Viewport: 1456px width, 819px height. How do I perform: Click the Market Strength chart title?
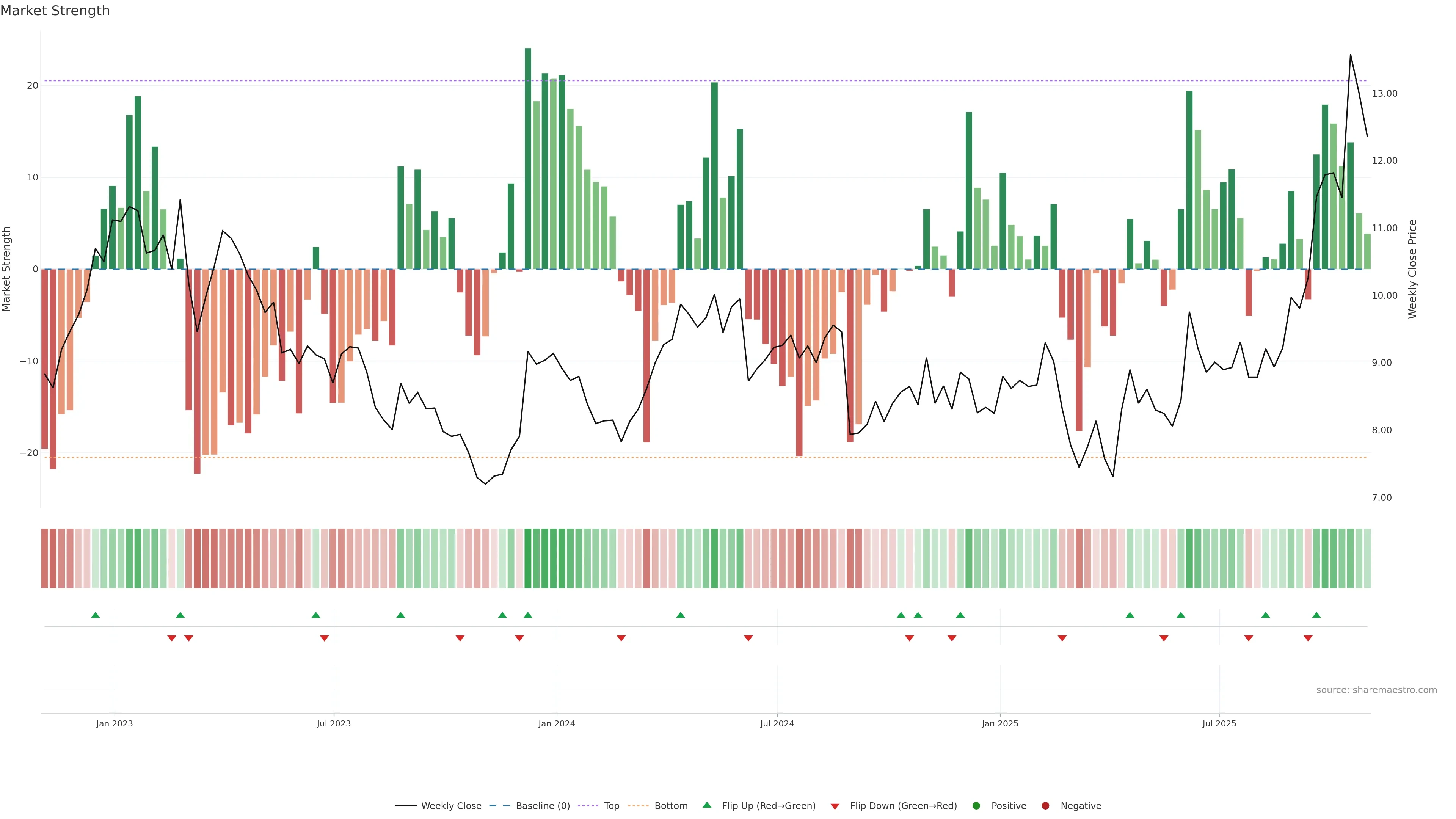tap(55, 11)
